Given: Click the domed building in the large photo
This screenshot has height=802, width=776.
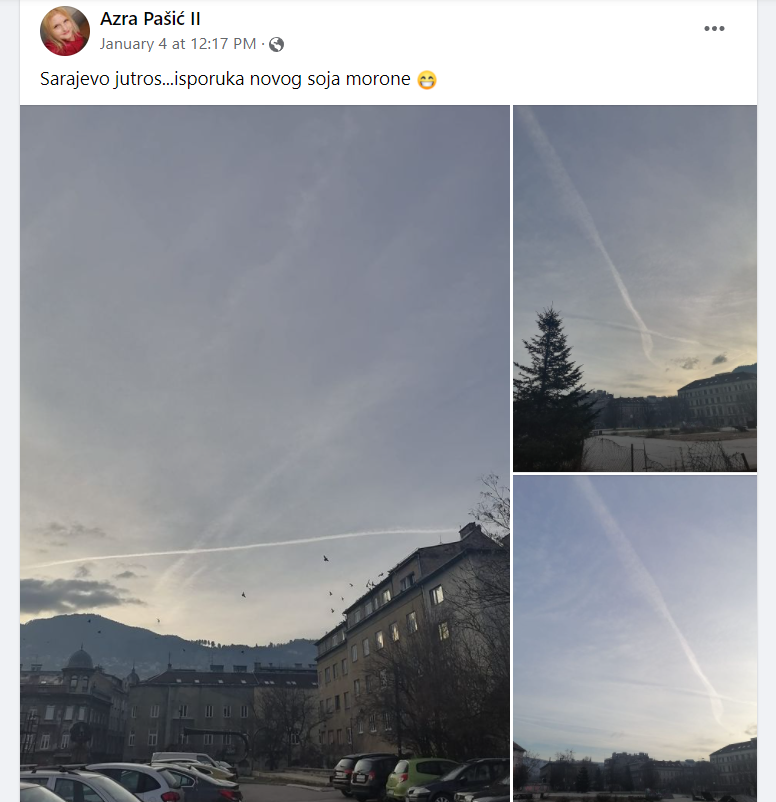Looking at the screenshot, I should (80, 660).
